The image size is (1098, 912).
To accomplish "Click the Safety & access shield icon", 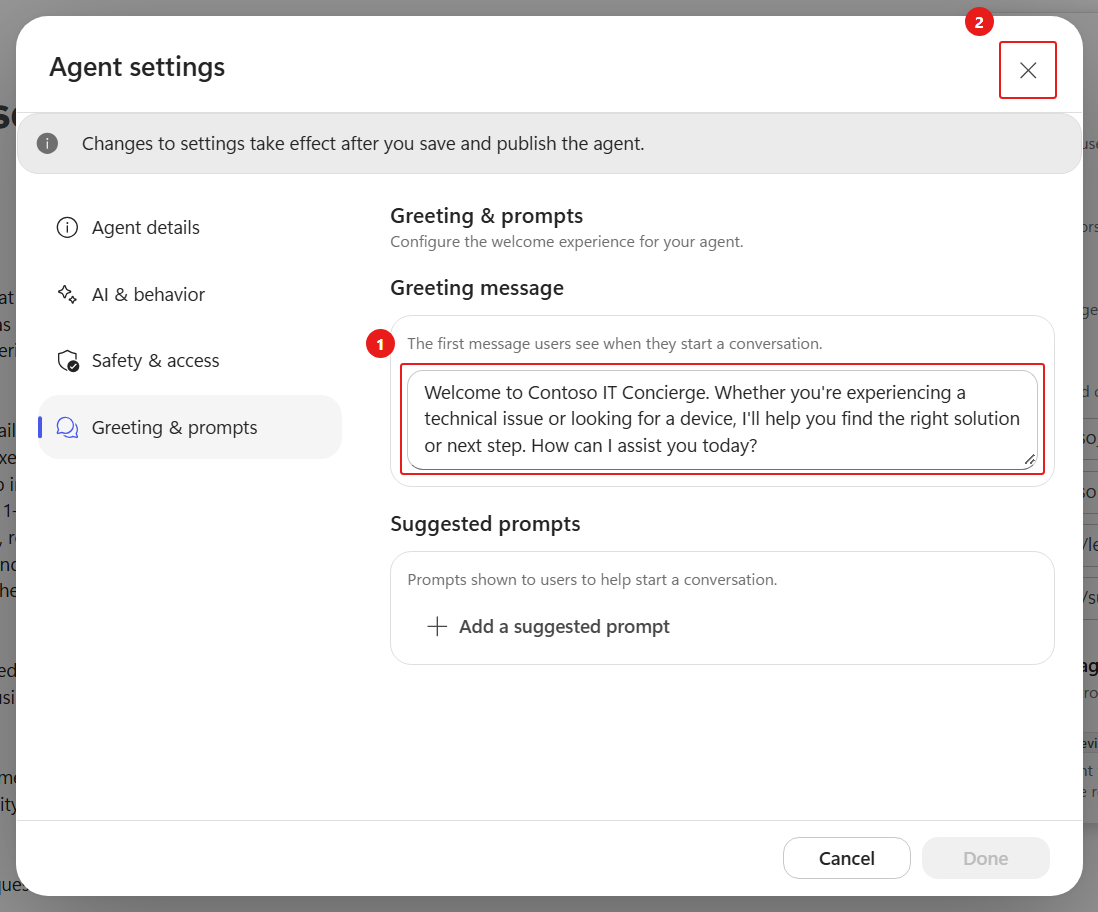I will pyautogui.click(x=67, y=361).
